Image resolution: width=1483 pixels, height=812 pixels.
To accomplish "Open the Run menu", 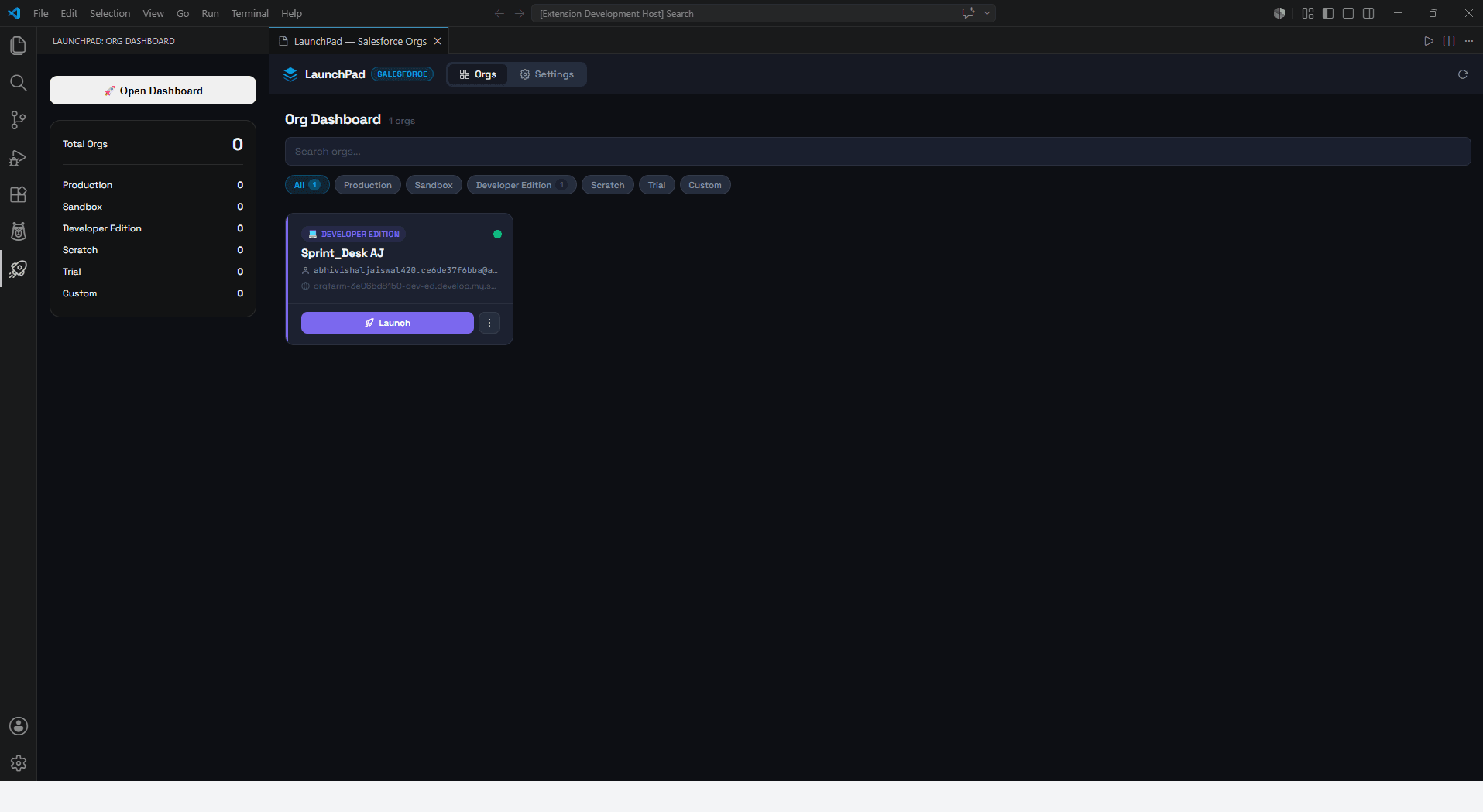I will 210,13.
